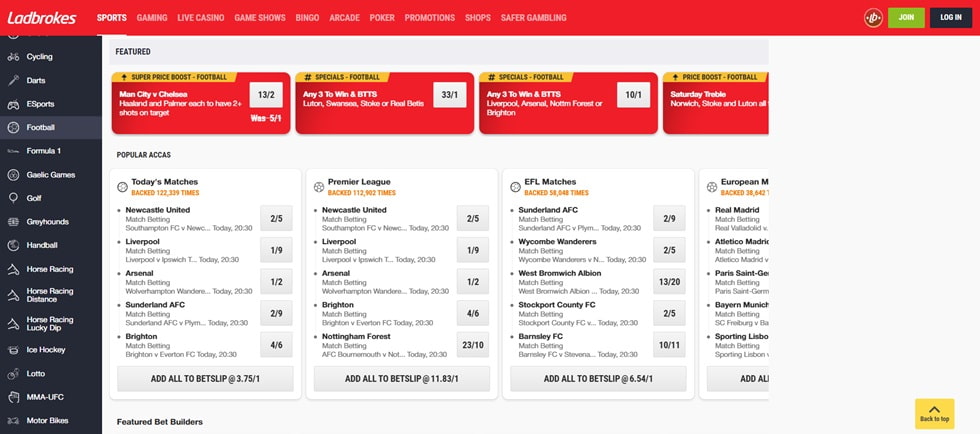This screenshot has height=434, width=980.
Task: Select the Motor Bikes icon
Action: (13, 421)
